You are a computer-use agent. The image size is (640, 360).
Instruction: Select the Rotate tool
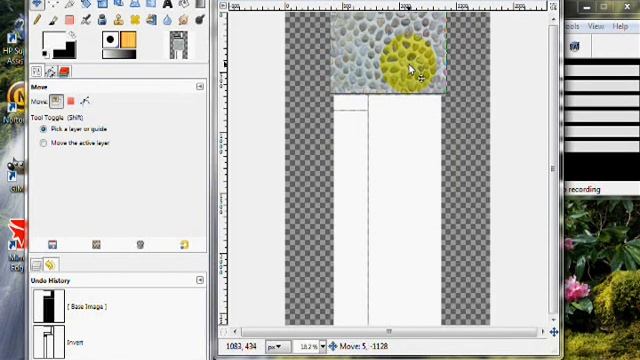[86, 4]
